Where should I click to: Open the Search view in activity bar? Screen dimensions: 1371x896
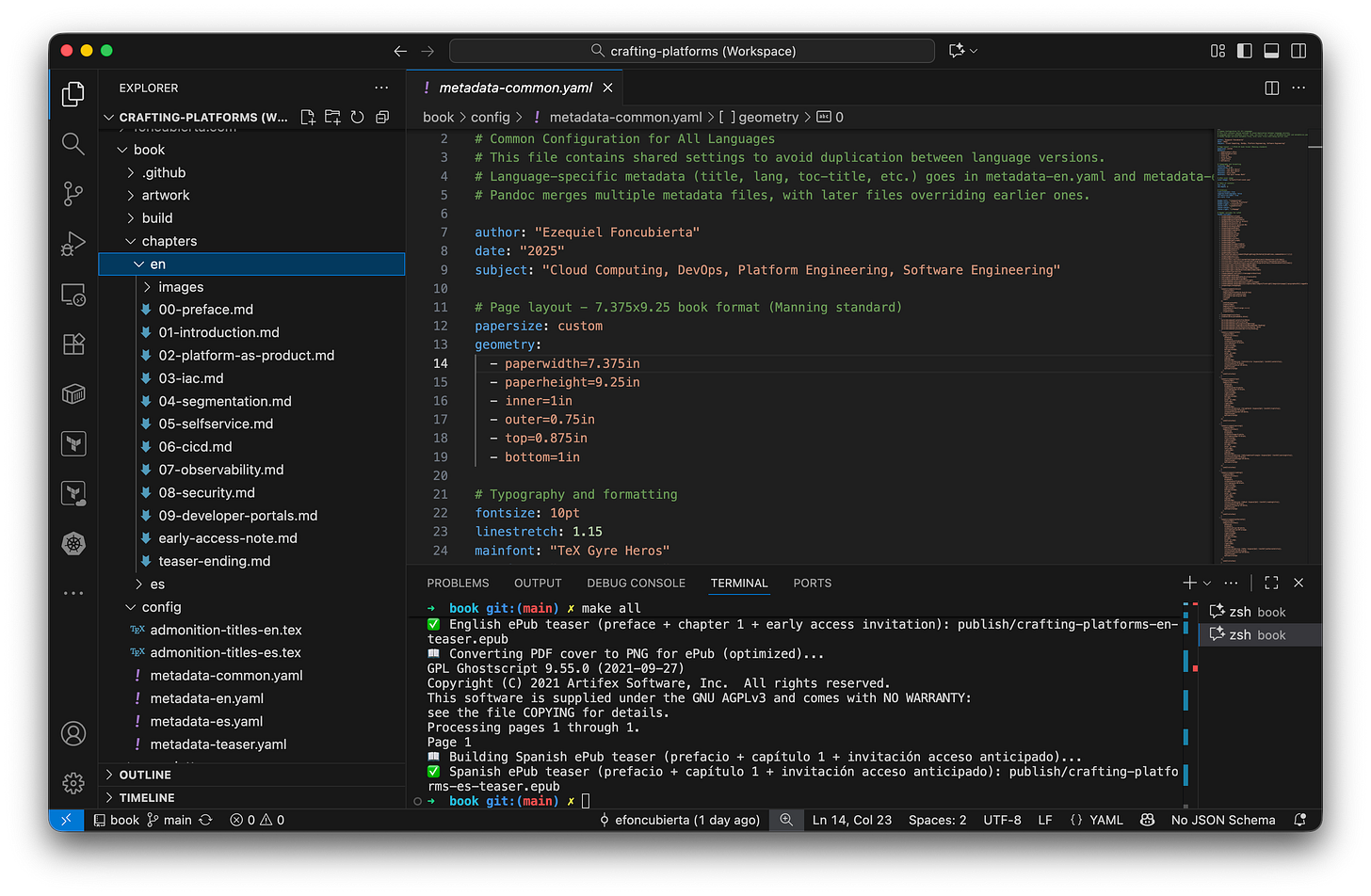click(x=73, y=143)
